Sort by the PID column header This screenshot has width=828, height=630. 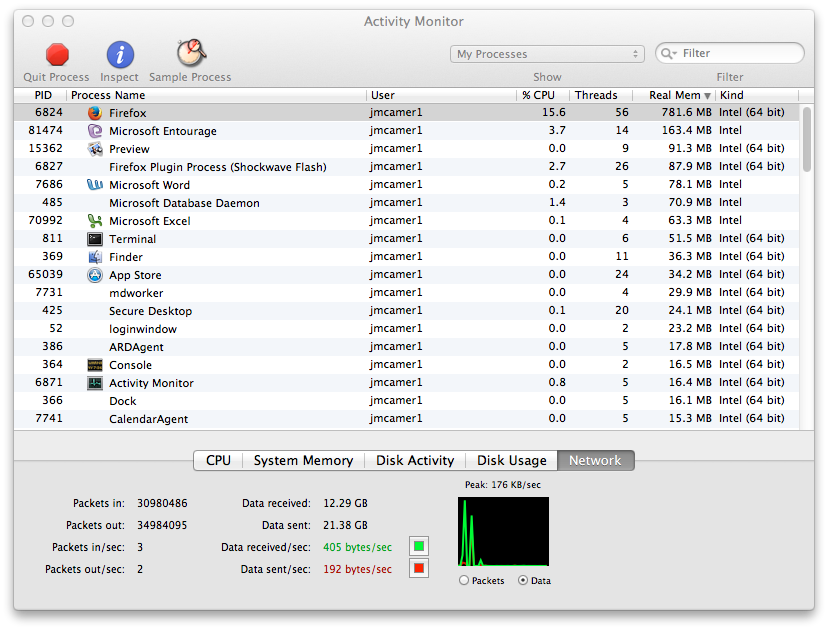pos(40,95)
